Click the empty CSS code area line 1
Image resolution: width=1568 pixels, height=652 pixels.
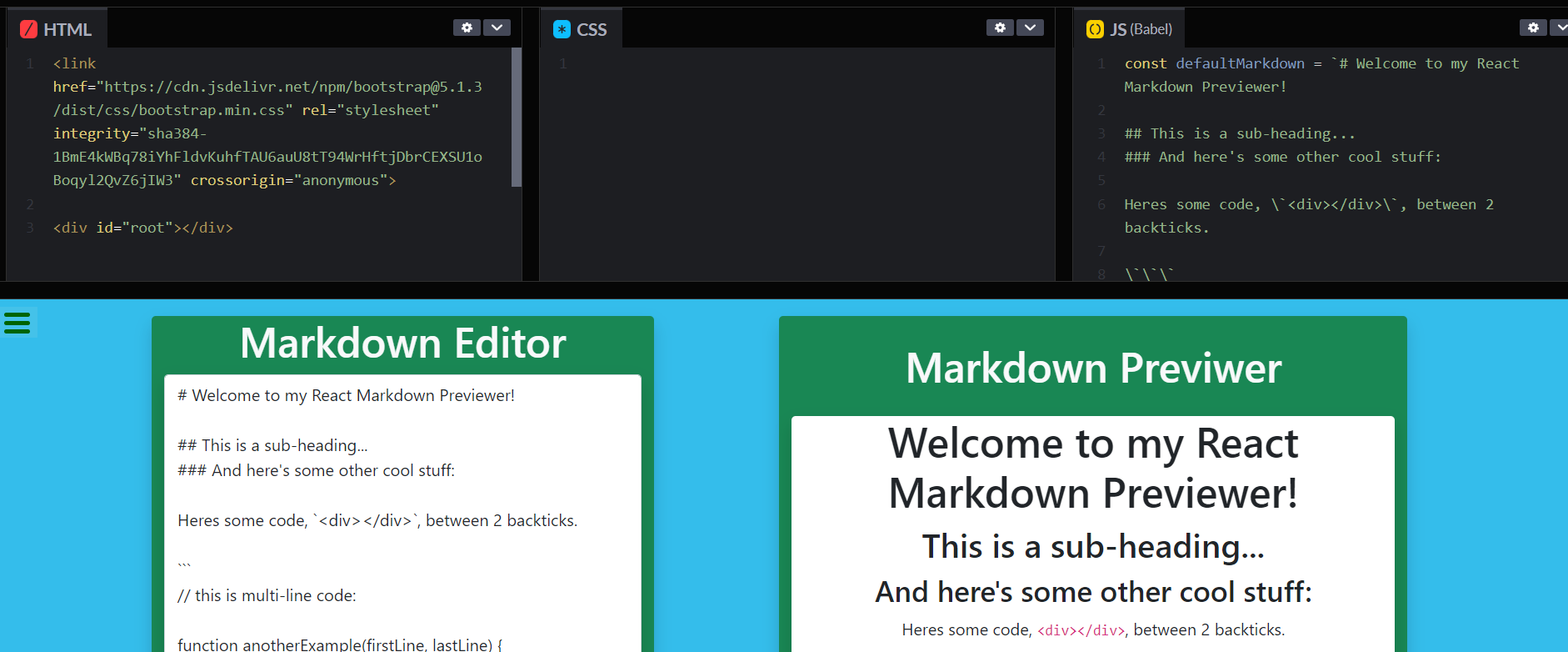tap(791, 63)
